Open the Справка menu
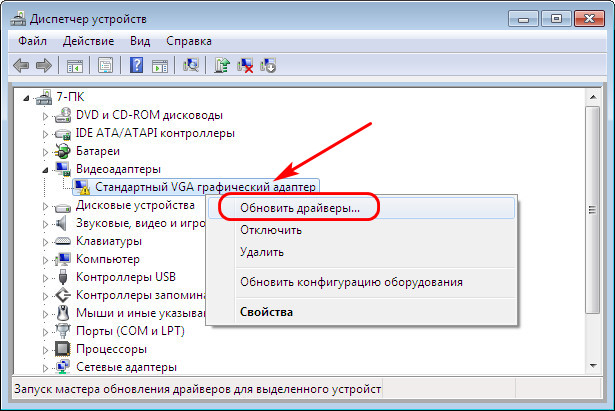This screenshot has width=615, height=411. [x=189, y=41]
